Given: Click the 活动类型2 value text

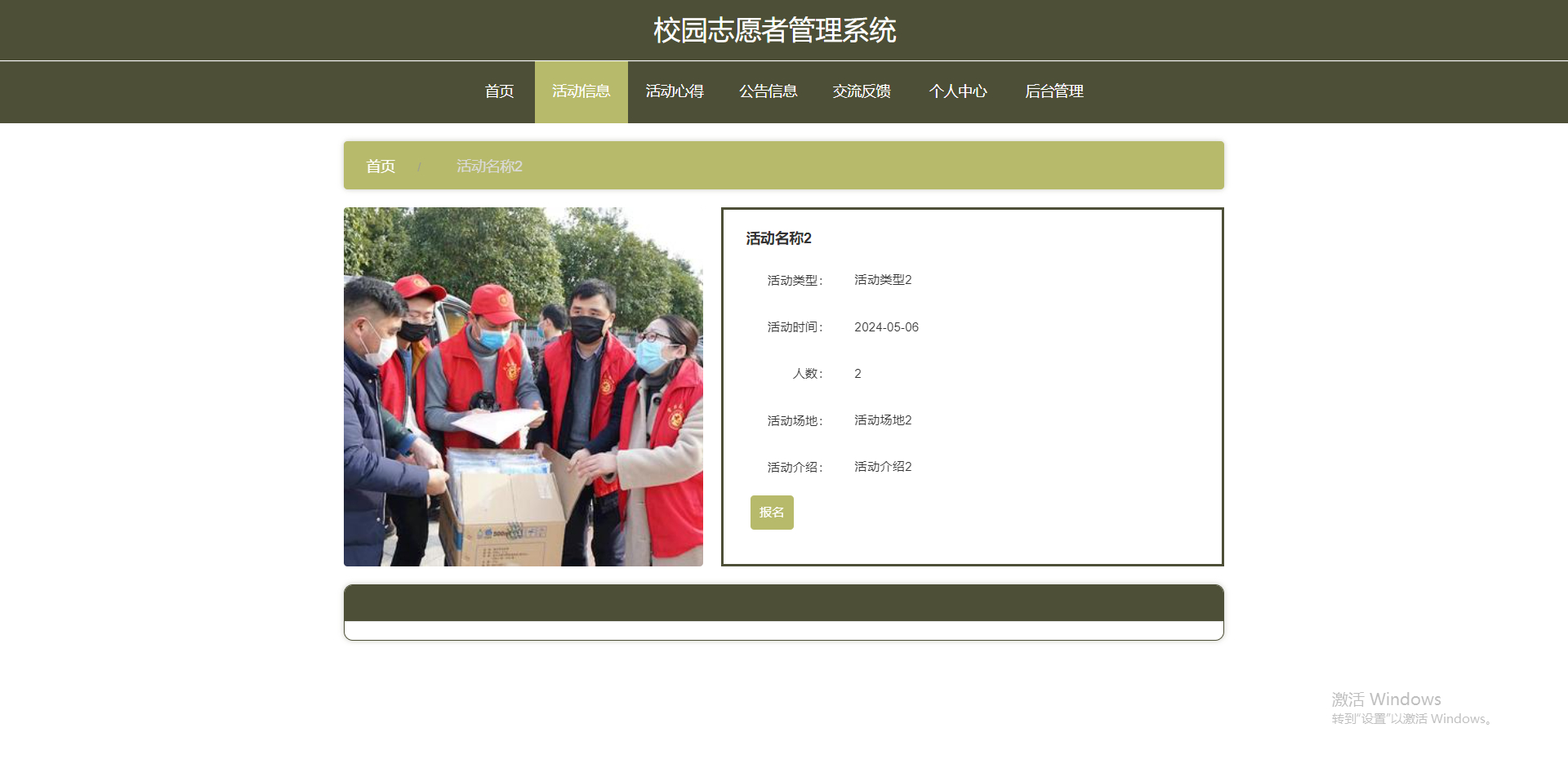Looking at the screenshot, I should 881,279.
